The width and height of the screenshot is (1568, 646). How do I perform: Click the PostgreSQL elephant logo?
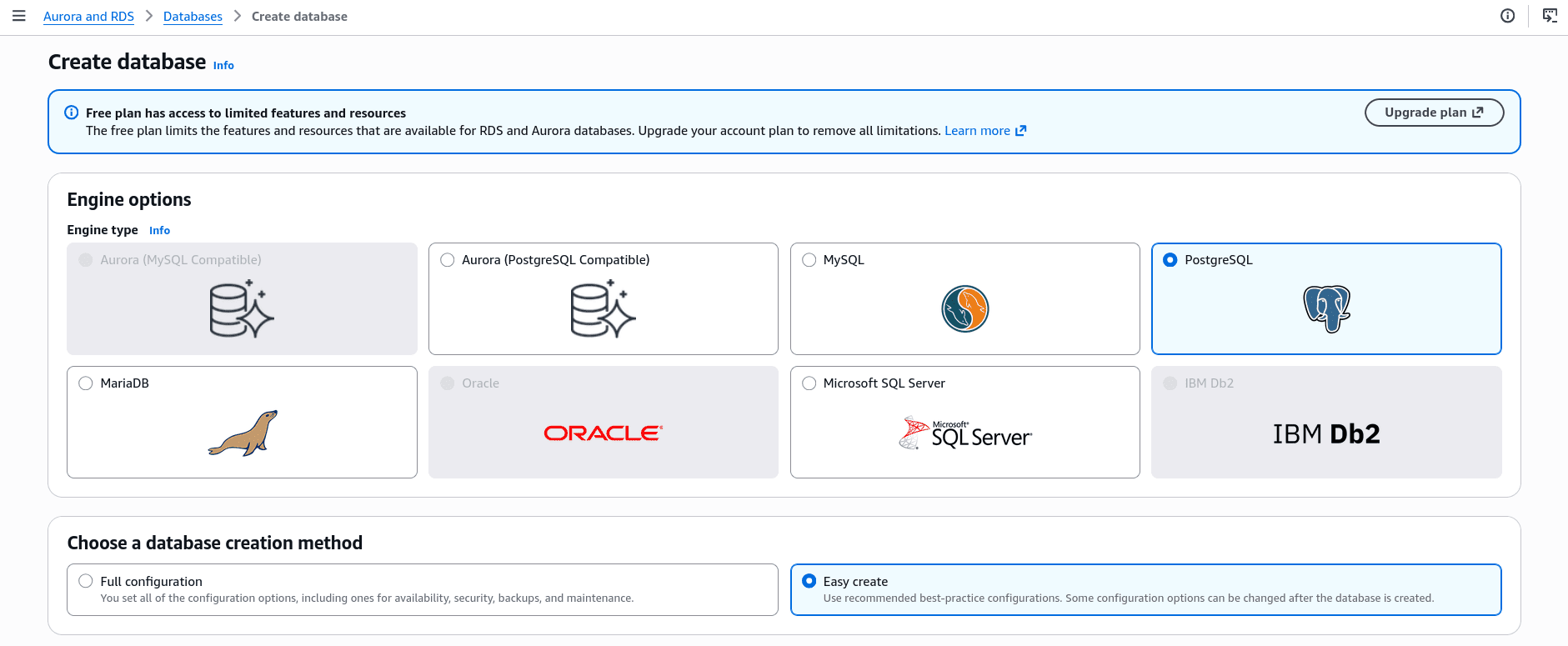1326,309
